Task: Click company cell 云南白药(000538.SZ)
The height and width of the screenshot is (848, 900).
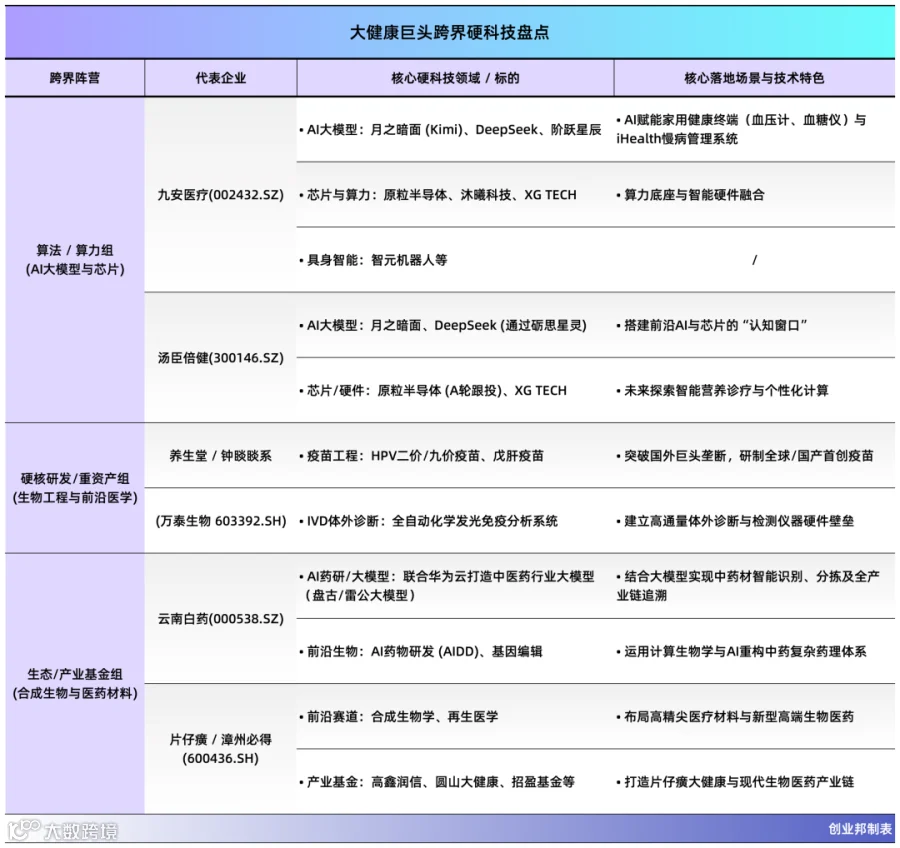Action: point(220,619)
